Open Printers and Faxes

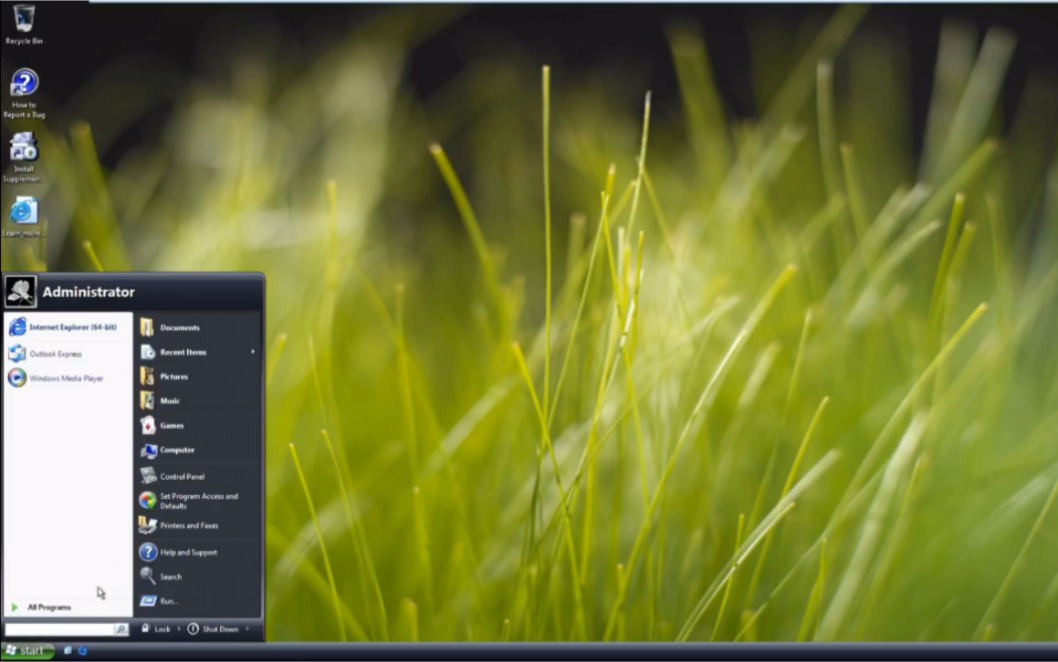point(198,526)
